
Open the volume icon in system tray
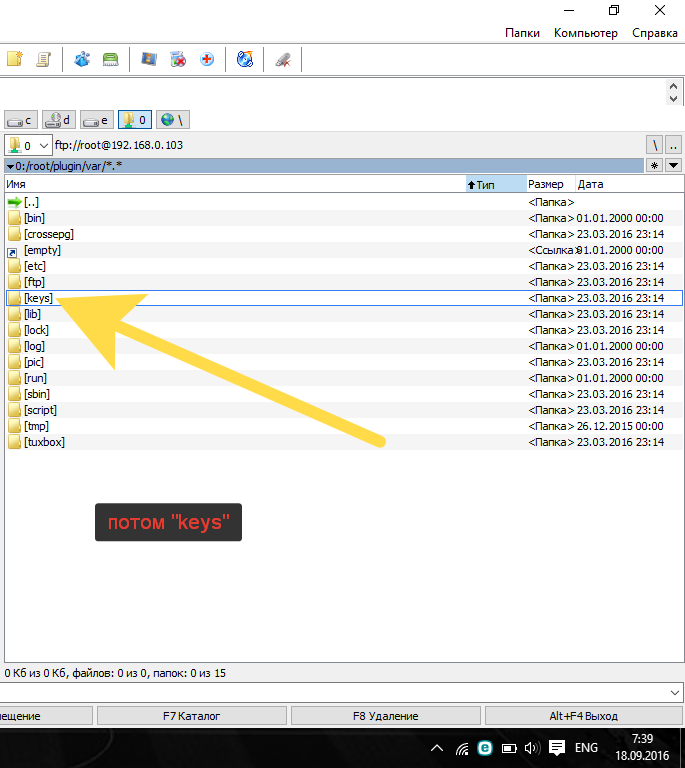point(531,748)
